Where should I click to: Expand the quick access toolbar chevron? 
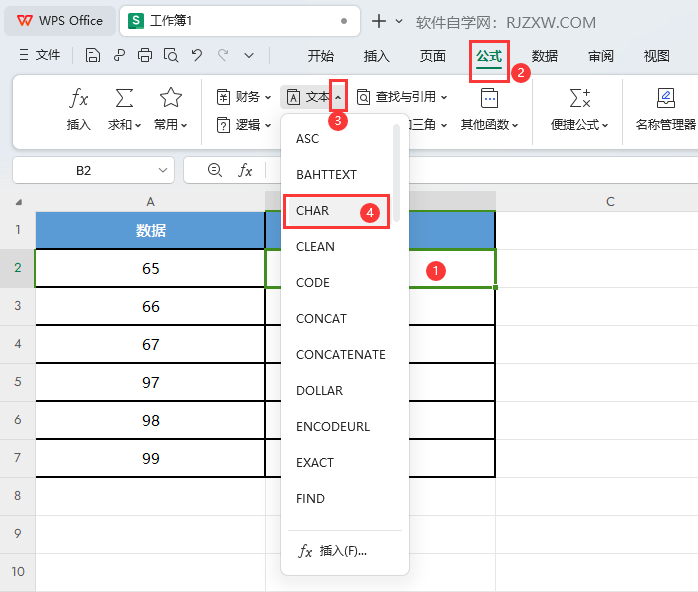click(249, 56)
